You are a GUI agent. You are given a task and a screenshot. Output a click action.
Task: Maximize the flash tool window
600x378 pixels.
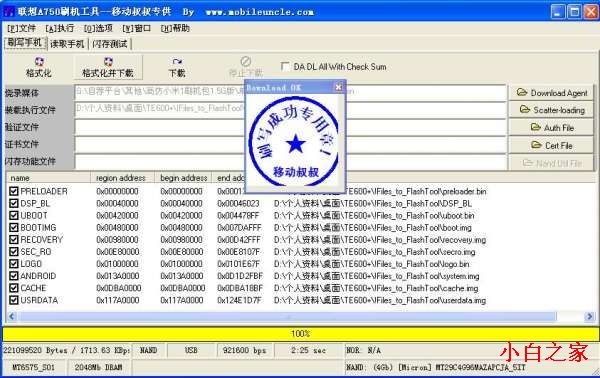574,12
